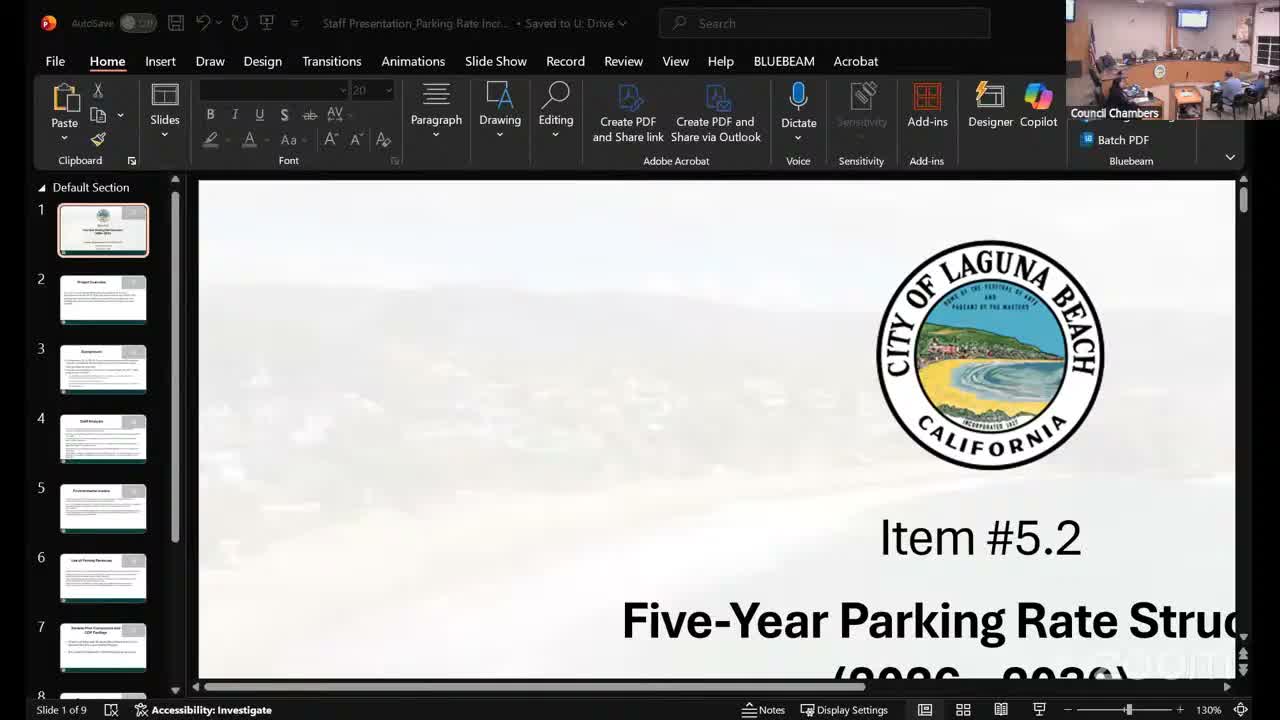
Task: Choose the text highlight color pen
Action: 211,140
